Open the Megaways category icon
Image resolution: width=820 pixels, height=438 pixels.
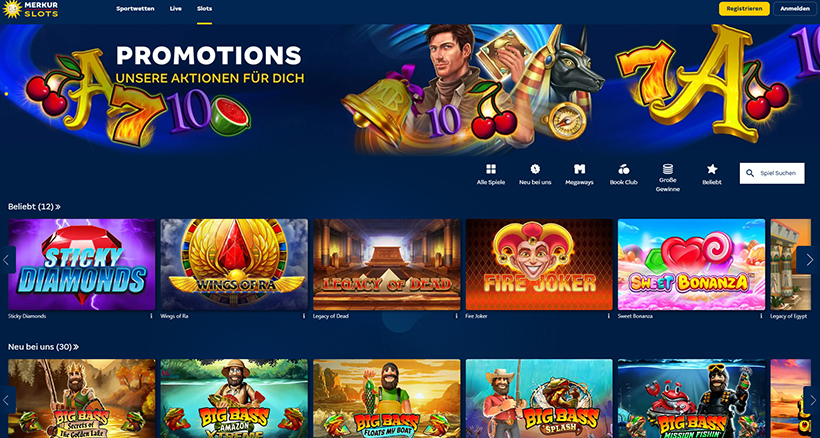[x=579, y=169]
